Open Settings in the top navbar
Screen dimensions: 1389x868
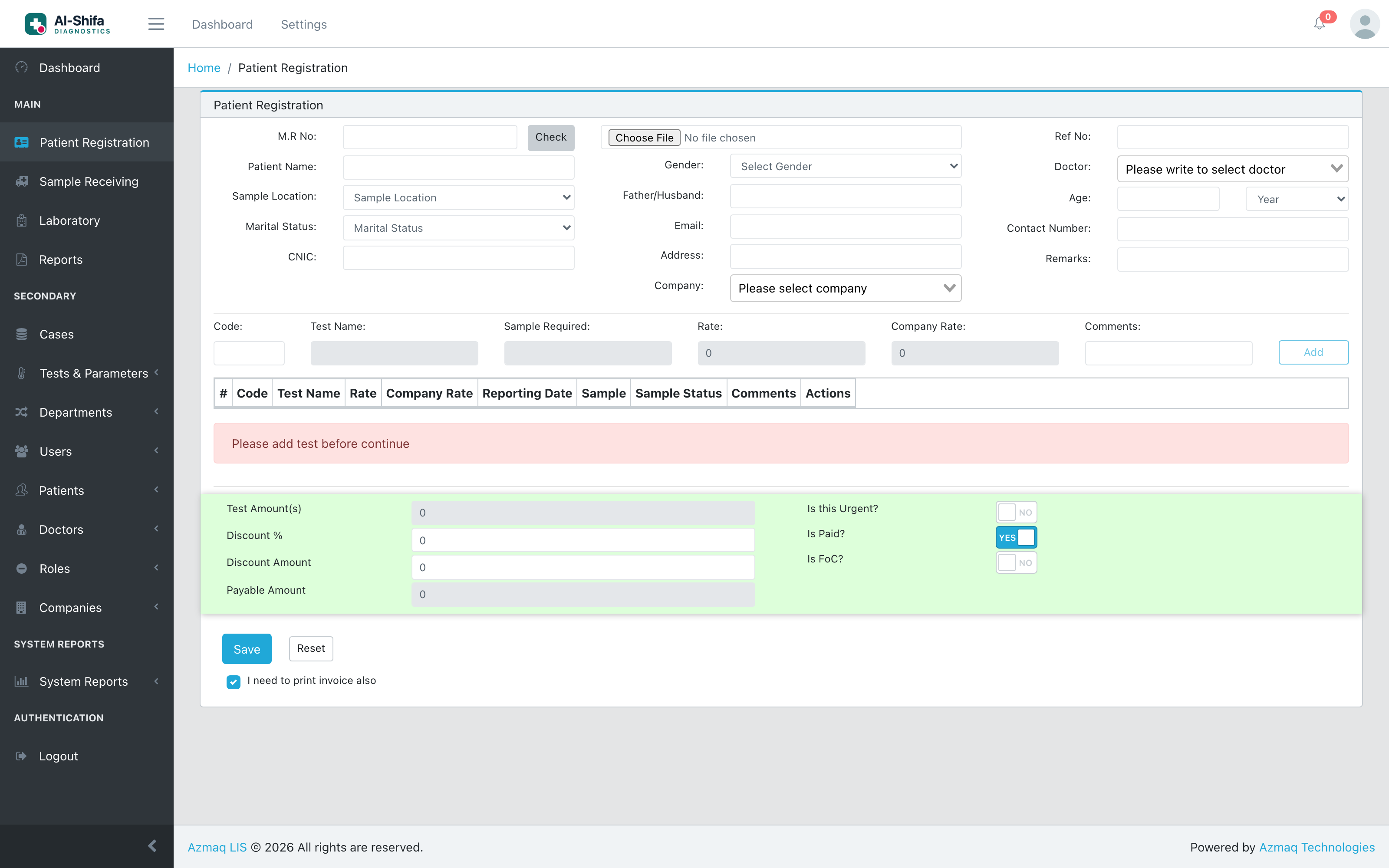point(304,24)
